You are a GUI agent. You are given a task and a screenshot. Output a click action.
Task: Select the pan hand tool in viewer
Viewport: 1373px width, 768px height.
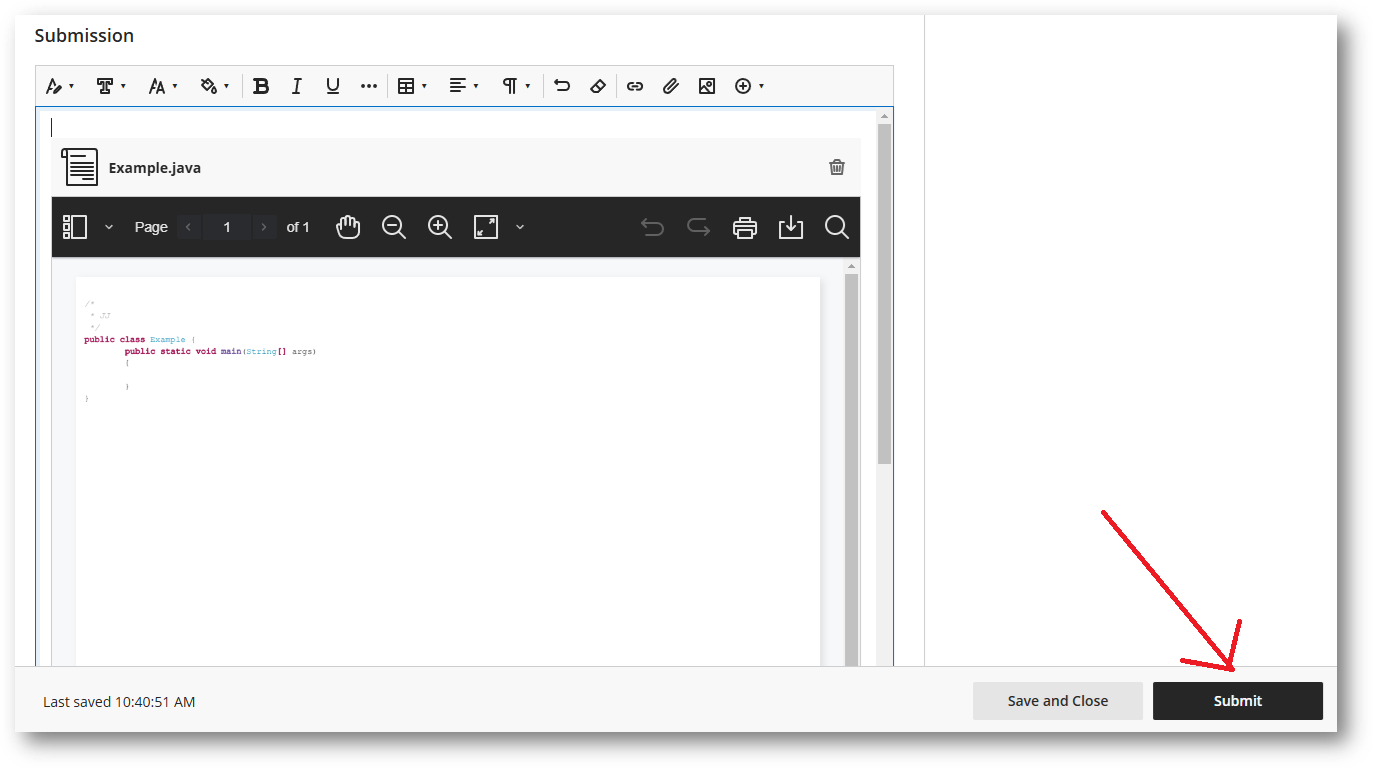tap(347, 227)
